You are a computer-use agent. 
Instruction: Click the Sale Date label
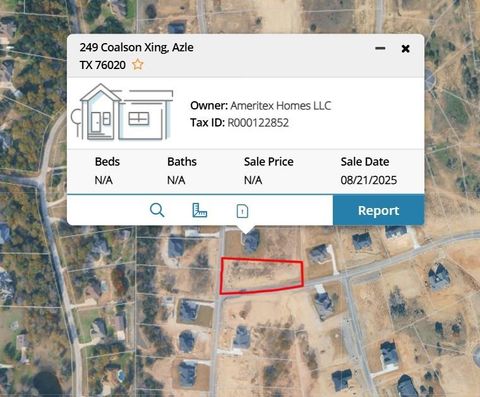click(365, 162)
